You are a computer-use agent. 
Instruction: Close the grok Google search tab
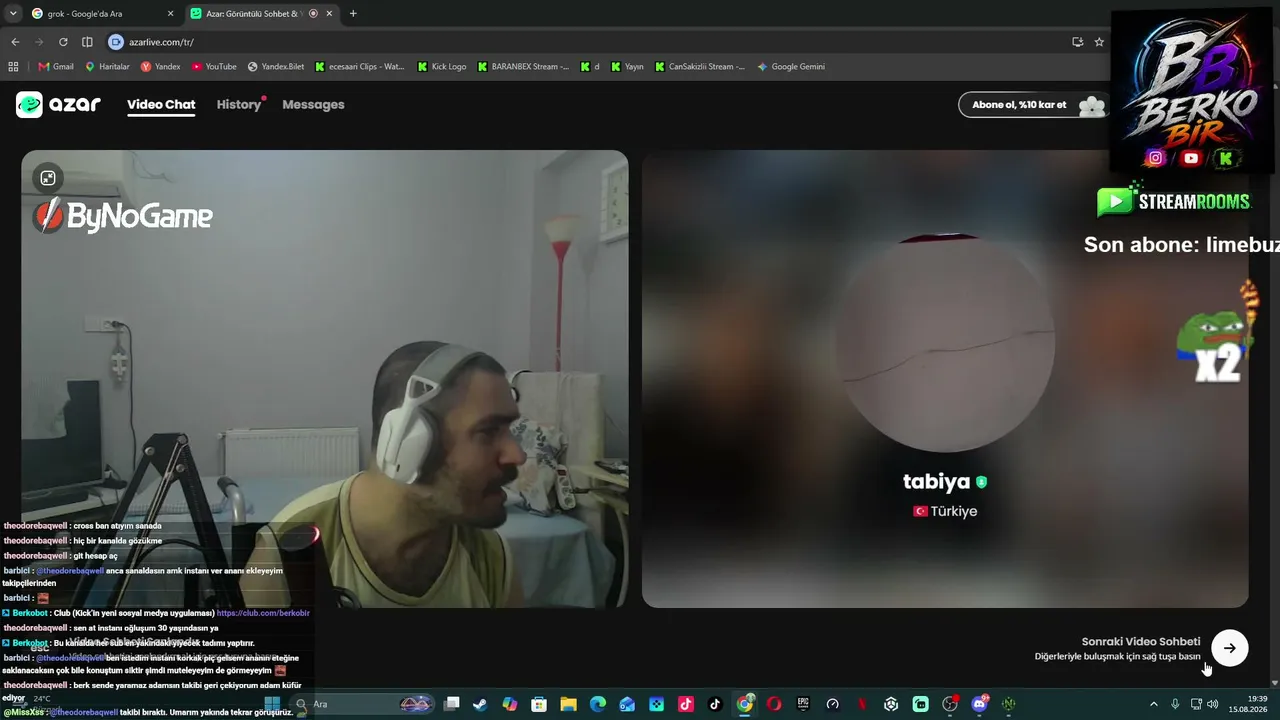170,14
